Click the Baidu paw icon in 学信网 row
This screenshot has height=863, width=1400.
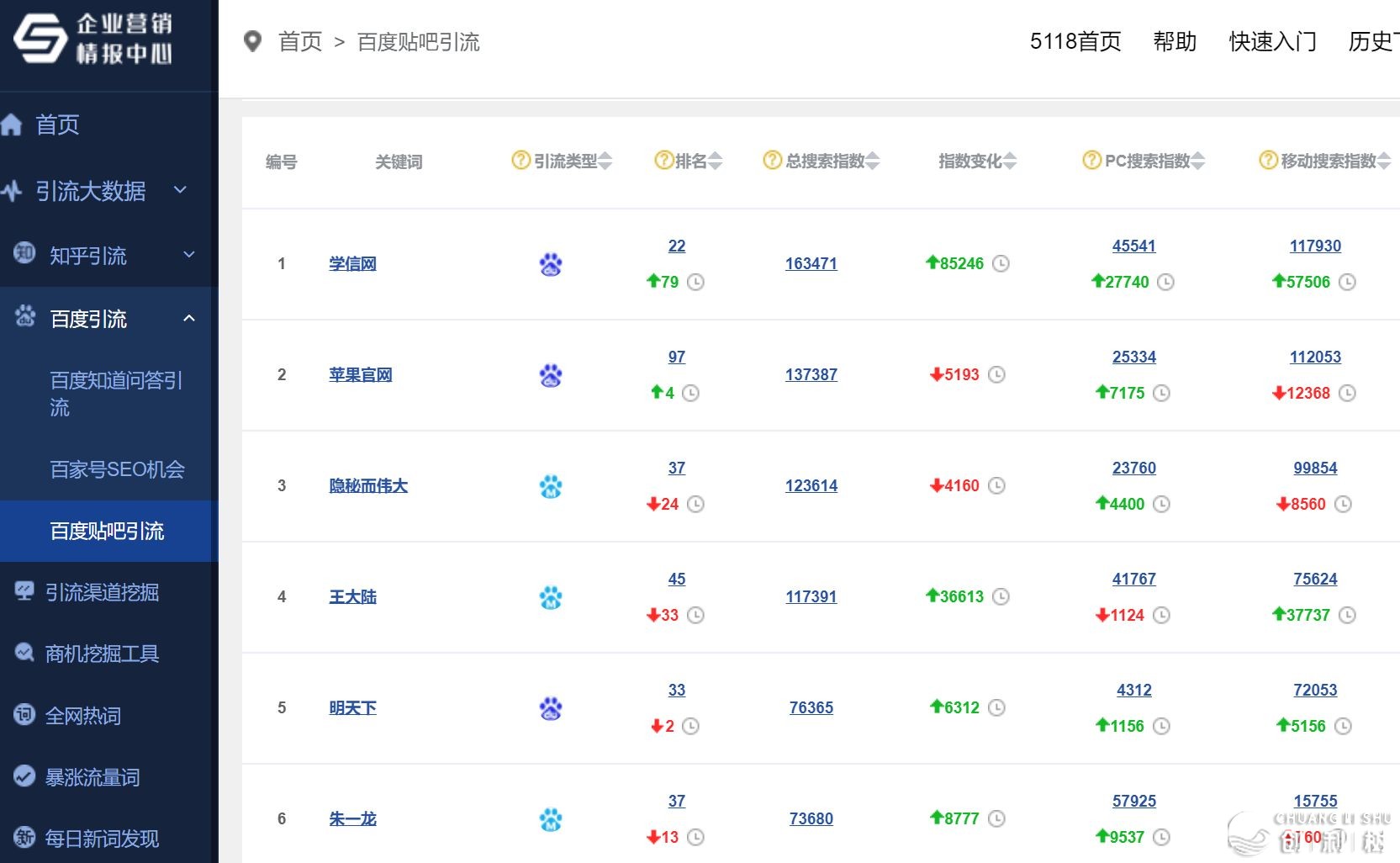(x=551, y=264)
